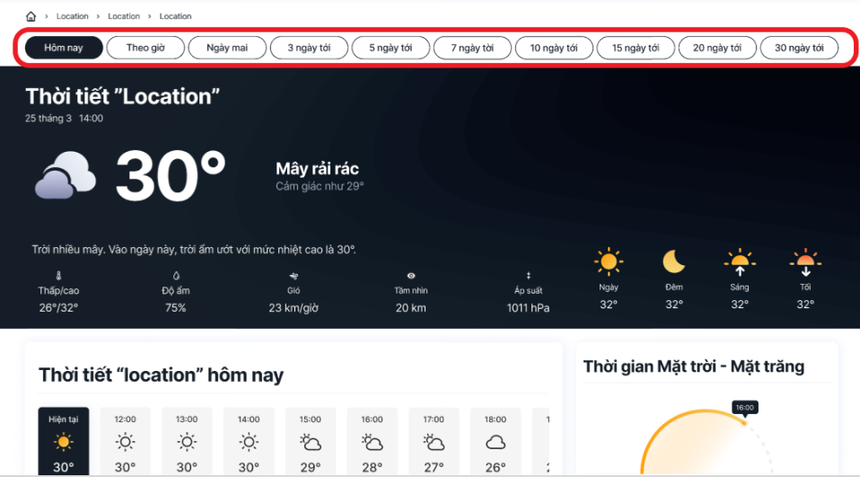Switch to the Ngày mai tab

click(x=227, y=48)
